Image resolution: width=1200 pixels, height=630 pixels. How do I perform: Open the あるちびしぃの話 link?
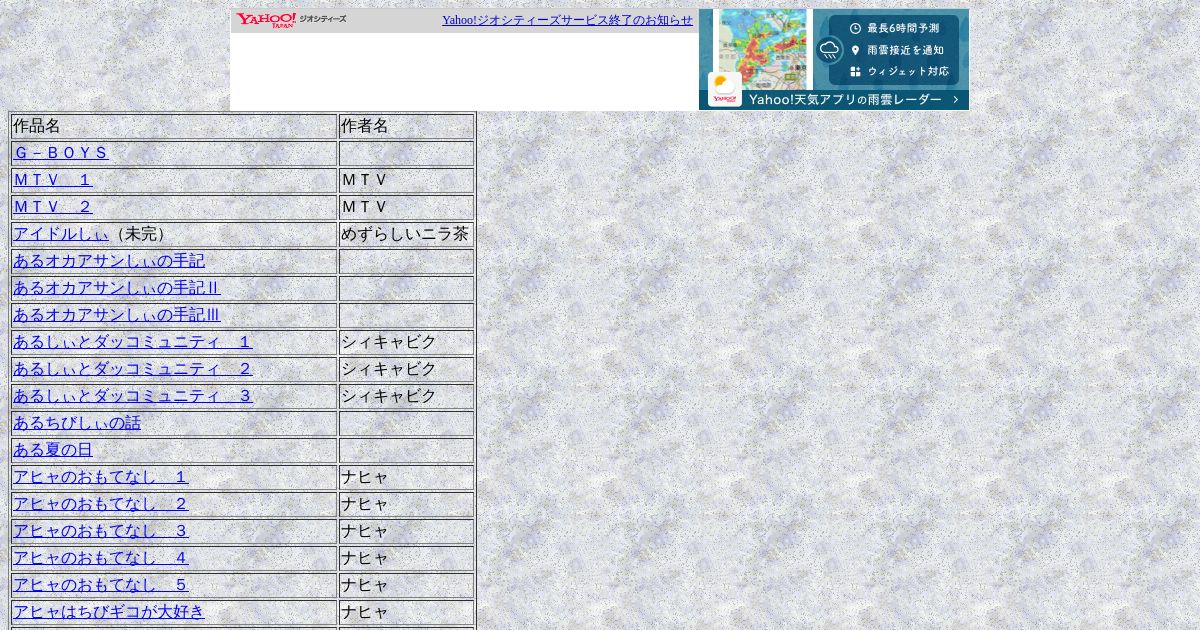(77, 423)
